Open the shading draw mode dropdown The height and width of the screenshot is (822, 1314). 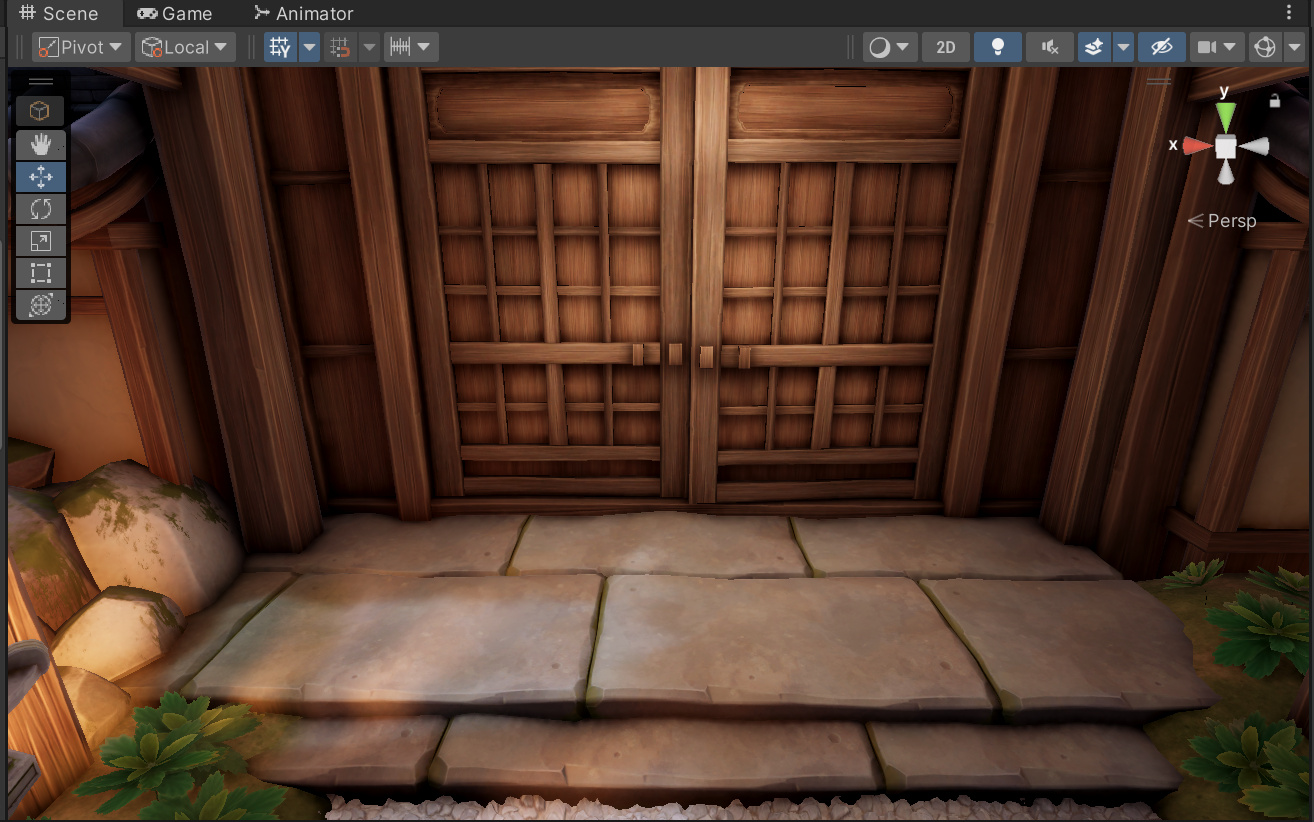[x=890, y=47]
